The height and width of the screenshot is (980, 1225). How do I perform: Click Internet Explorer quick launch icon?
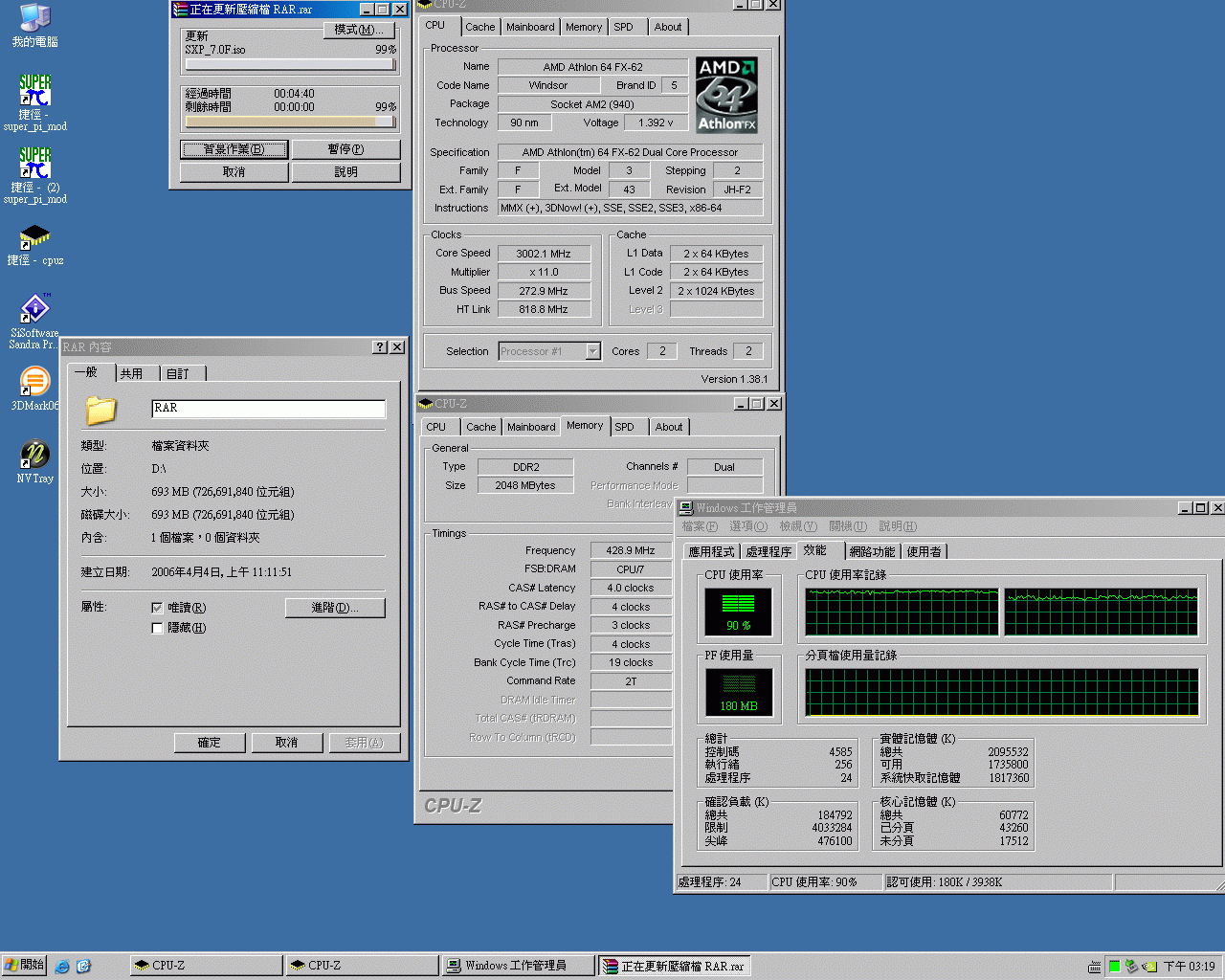pyautogui.click(x=62, y=967)
